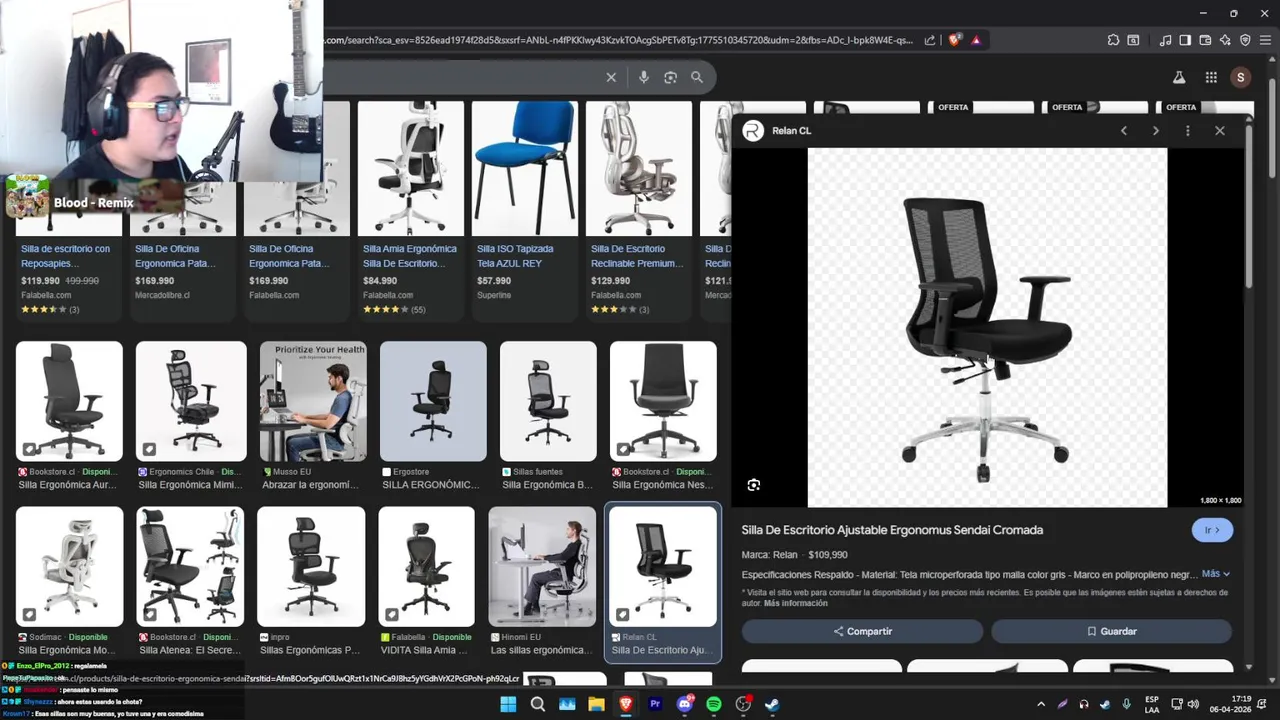Click the Compartir button

862,631
